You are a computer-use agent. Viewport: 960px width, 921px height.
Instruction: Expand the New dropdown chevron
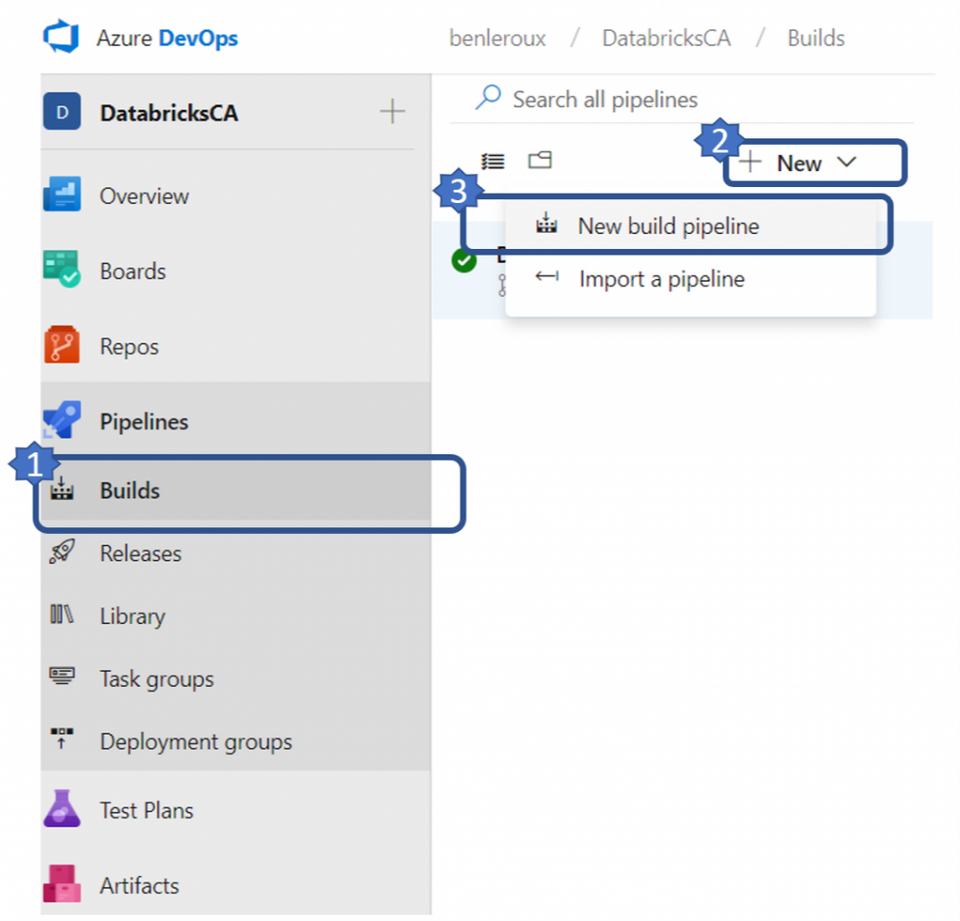tap(849, 163)
